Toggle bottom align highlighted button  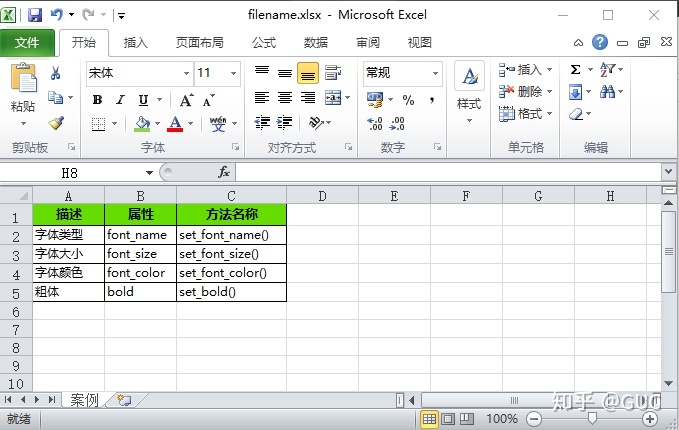(x=308, y=73)
